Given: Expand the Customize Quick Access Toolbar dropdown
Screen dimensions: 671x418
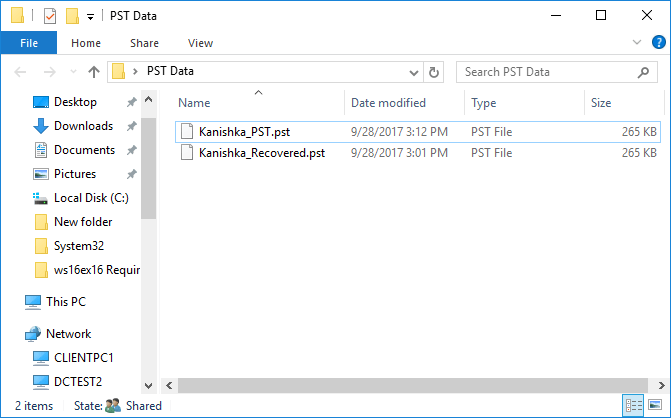Looking at the screenshot, I should coord(90,17).
